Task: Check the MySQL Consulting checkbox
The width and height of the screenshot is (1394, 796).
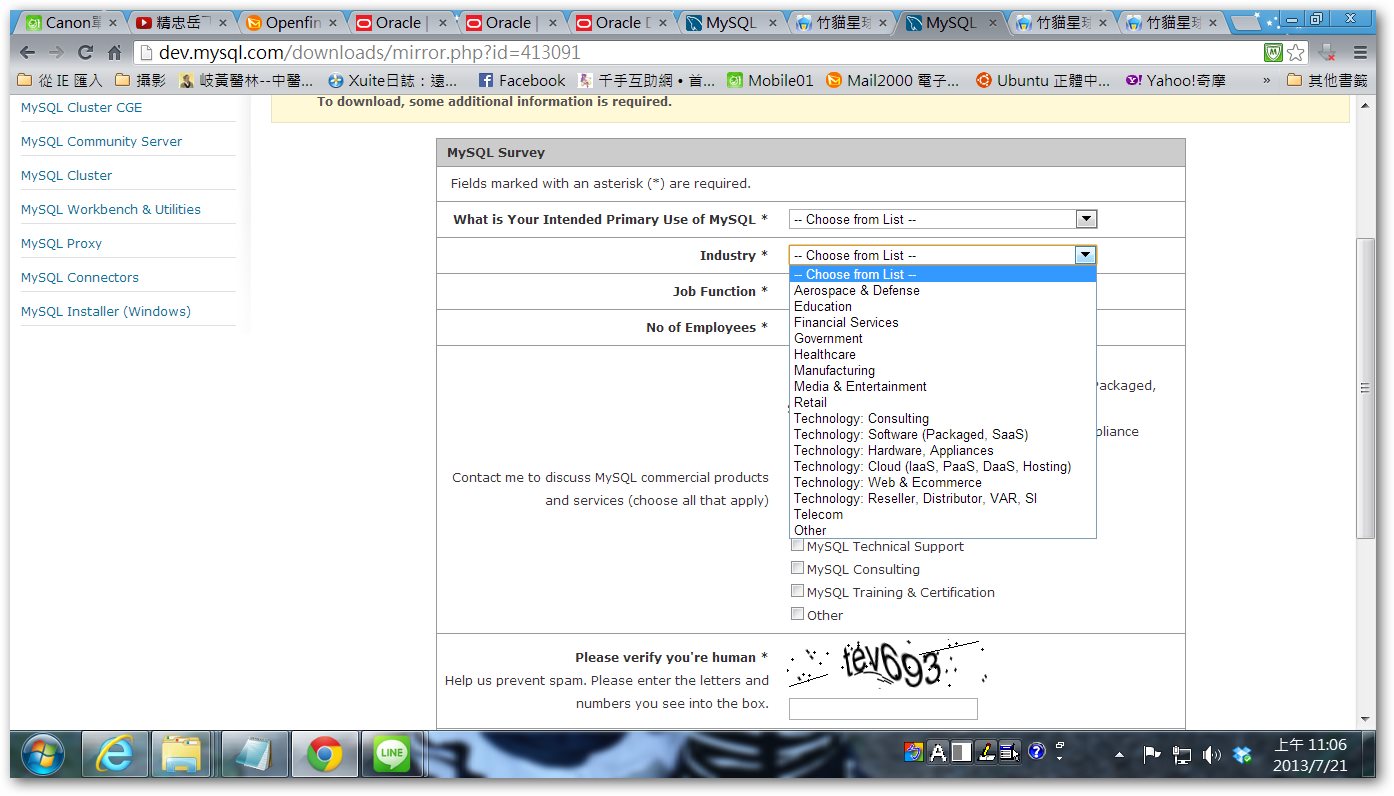Action: (x=797, y=568)
